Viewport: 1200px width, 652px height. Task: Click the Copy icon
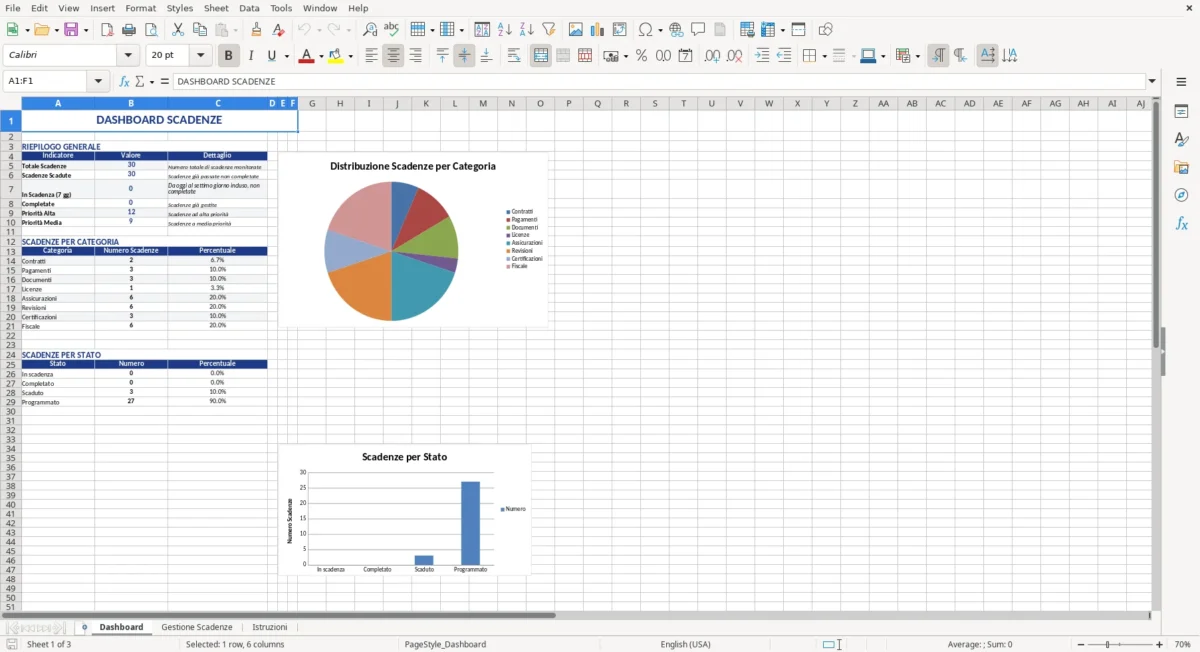[x=200, y=30]
